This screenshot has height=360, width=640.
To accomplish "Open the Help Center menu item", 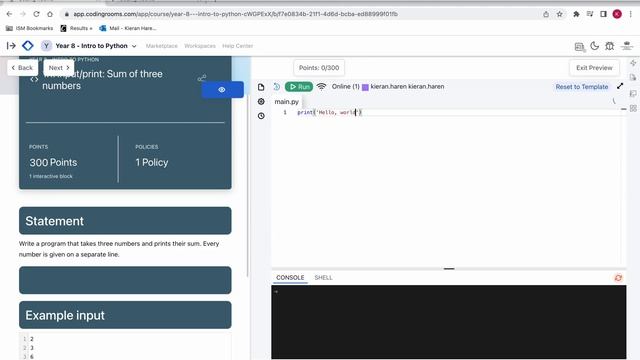I will 238,46.
